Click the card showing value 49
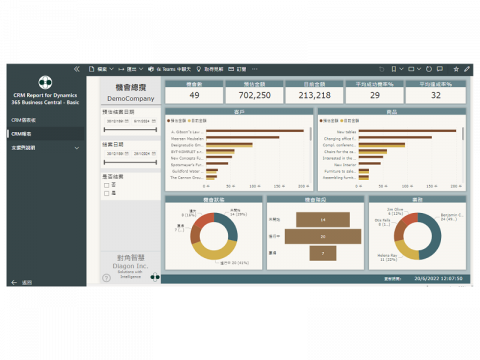The width and height of the screenshot is (480, 360). coord(194,92)
